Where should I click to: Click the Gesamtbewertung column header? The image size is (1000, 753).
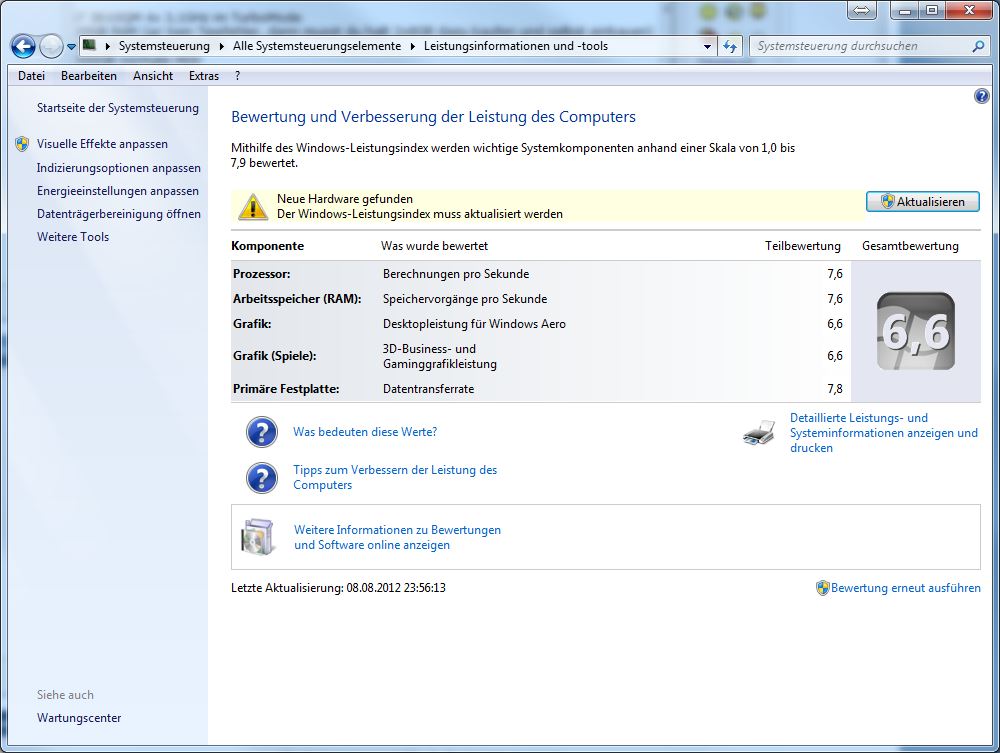(x=910, y=246)
